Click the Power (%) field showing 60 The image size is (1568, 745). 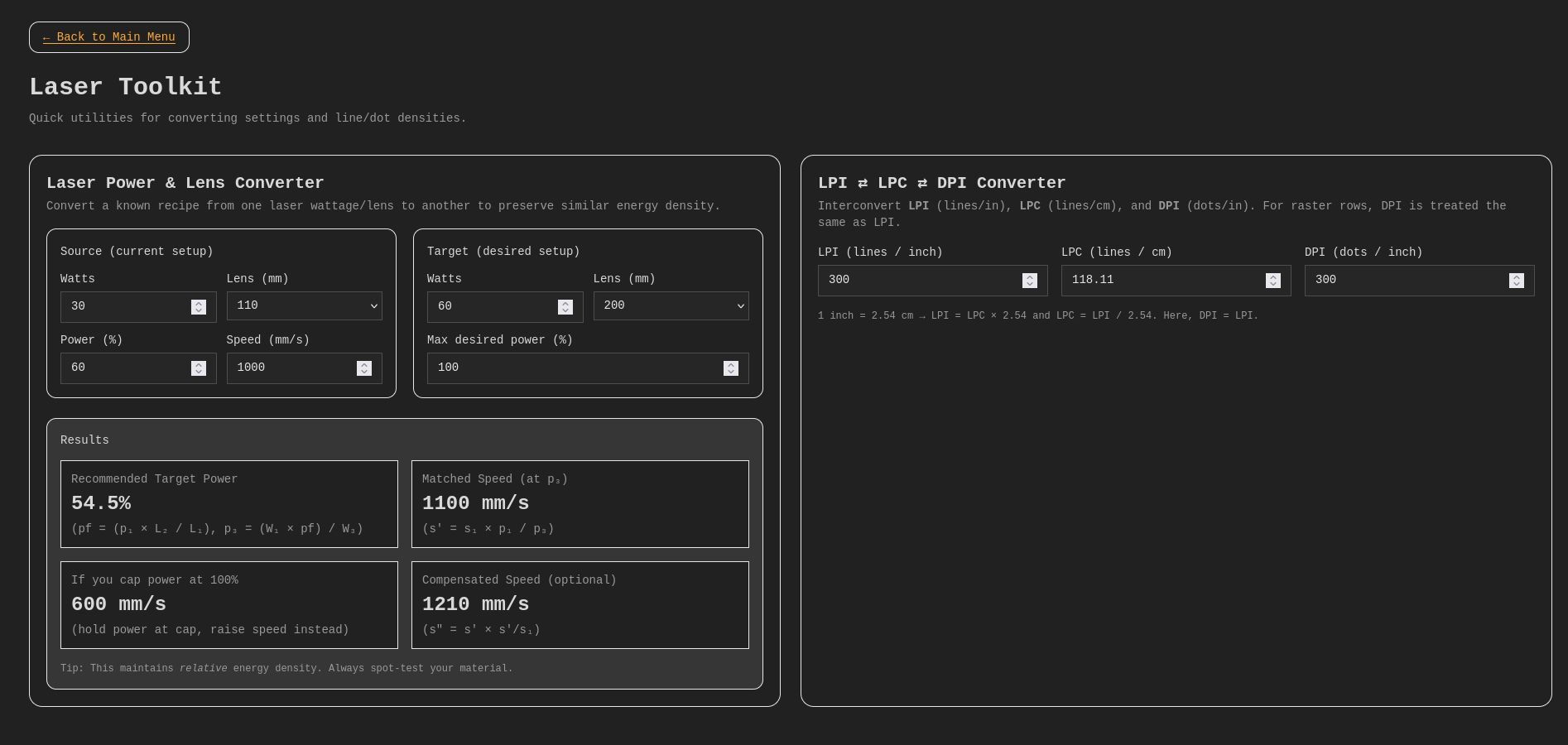pyautogui.click(x=124, y=368)
